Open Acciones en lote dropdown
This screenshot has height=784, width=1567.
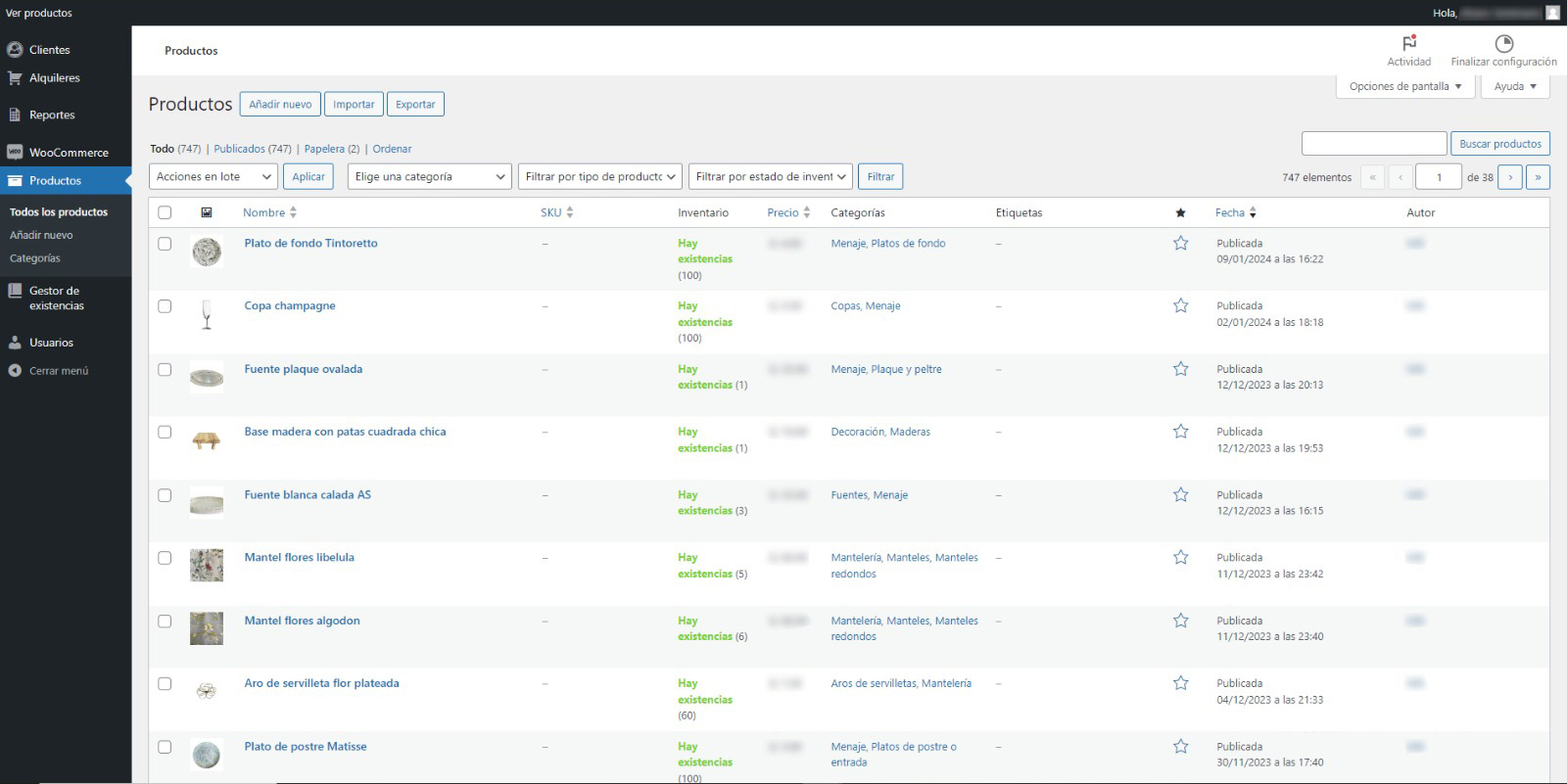pos(214,177)
